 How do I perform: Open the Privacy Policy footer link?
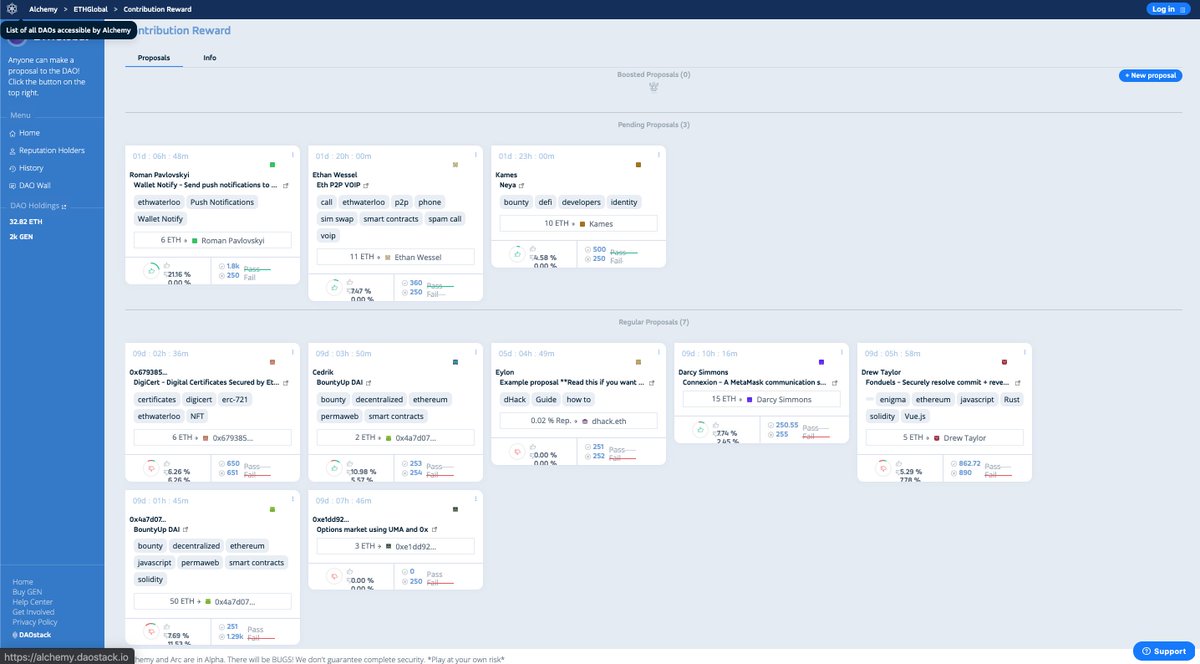[34, 622]
